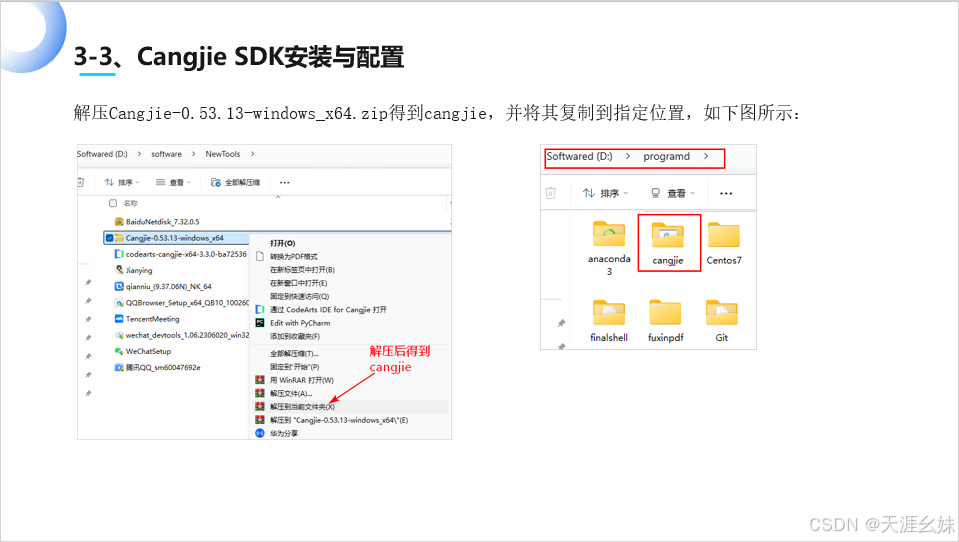
Task: Click the PyCharm icon in the context menu
Action: [260, 323]
